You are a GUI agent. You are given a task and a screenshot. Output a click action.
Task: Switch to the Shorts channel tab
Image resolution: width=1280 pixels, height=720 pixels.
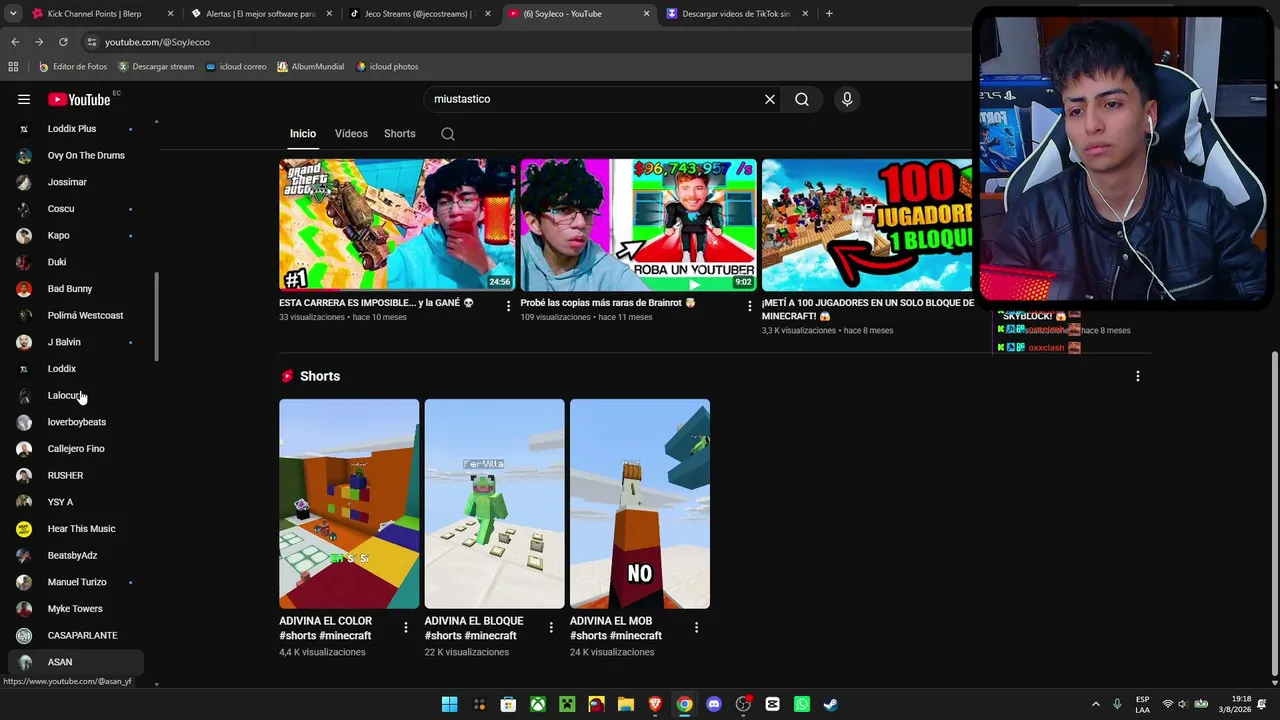pyautogui.click(x=400, y=134)
